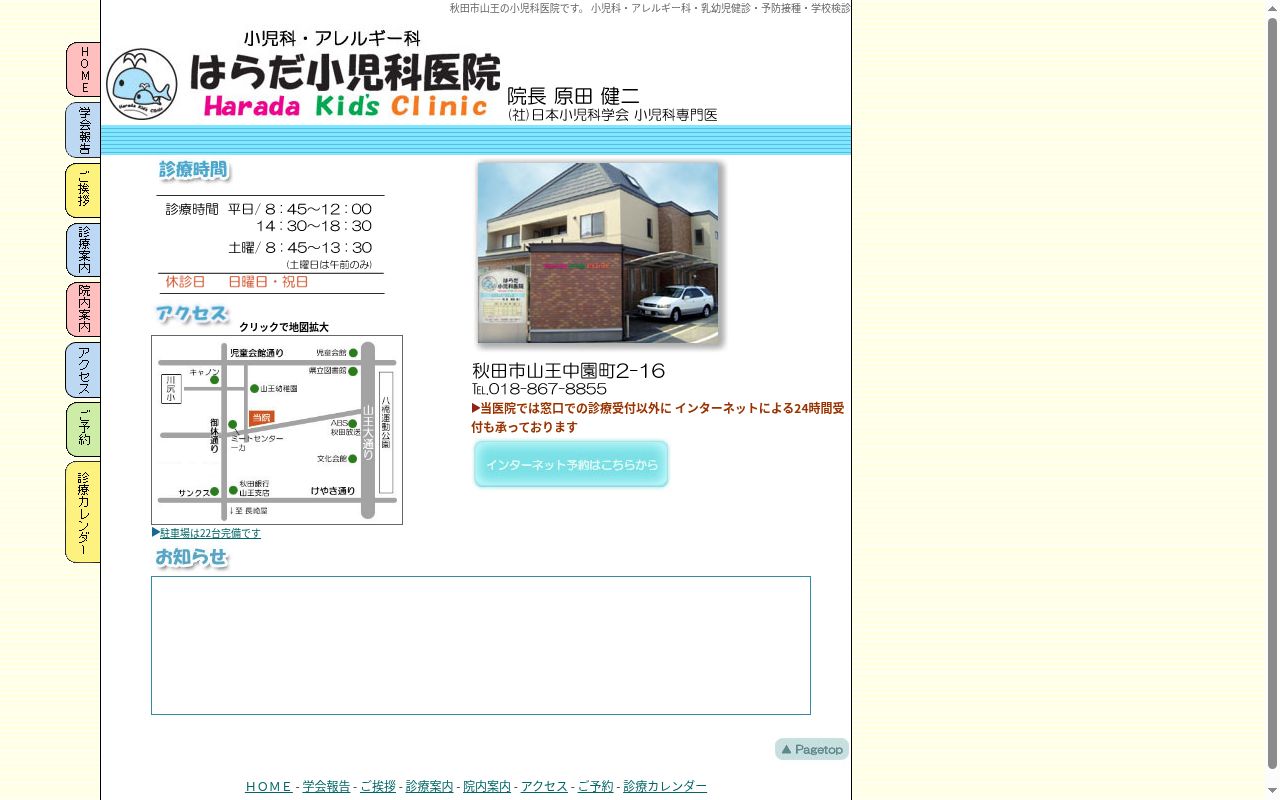Select the ご挨拶 side tab
The width and height of the screenshot is (1280, 800).
click(83, 190)
